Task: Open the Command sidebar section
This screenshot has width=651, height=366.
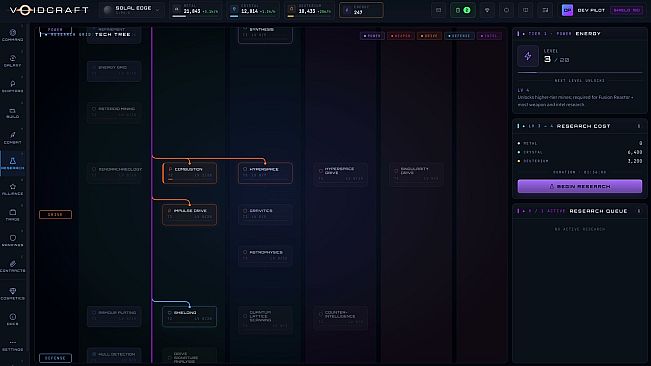Action: [12, 35]
